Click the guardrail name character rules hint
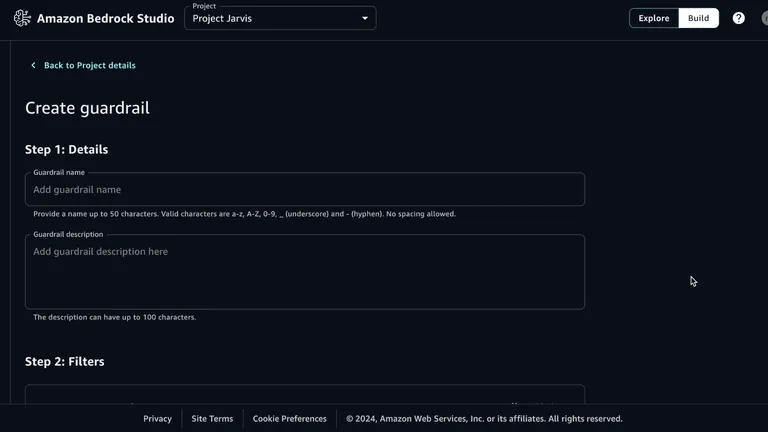The height and width of the screenshot is (432, 768). pos(244,214)
